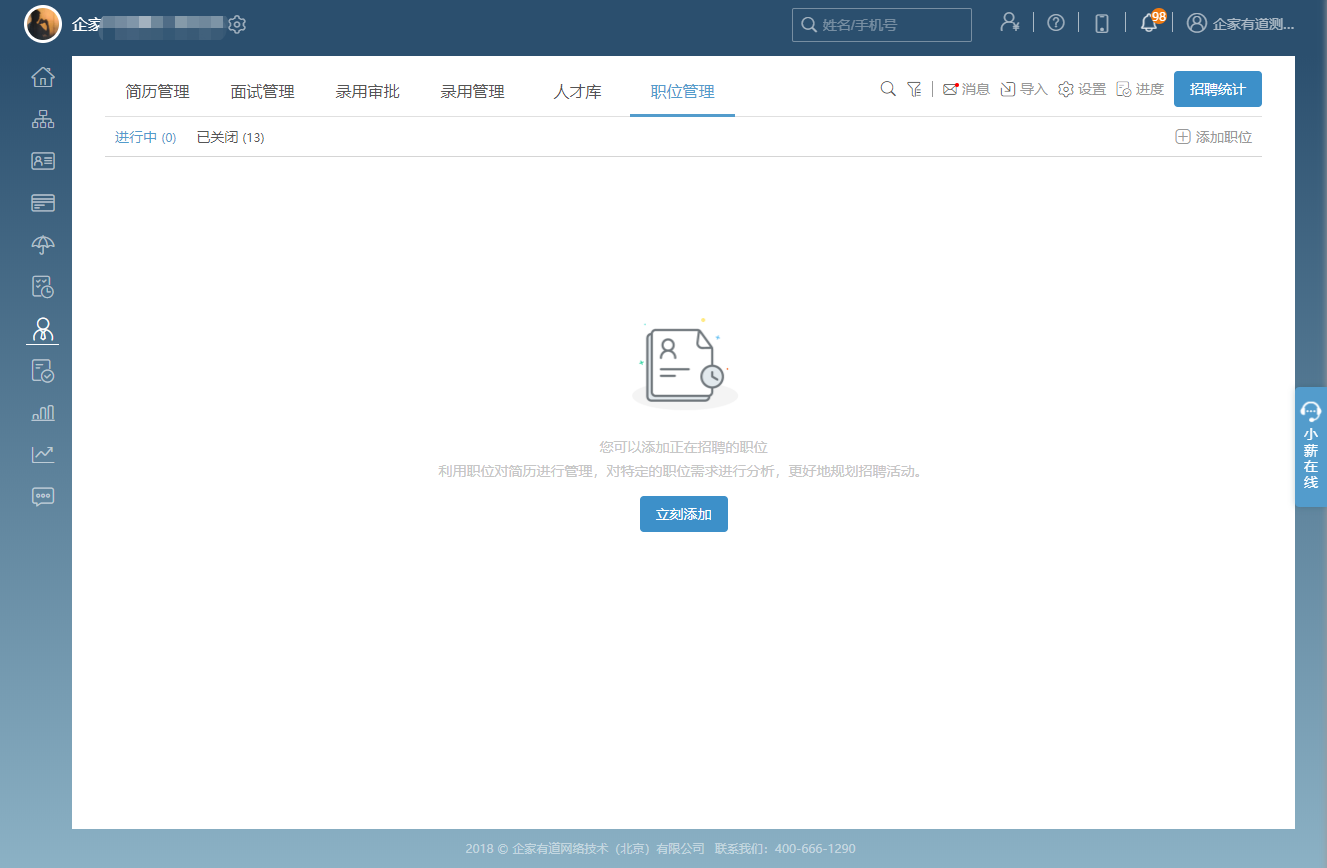The image size is (1327, 868).
Task: Open the recruitment person sidebar icon
Action: pyautogui.click(x=43, y=329)
